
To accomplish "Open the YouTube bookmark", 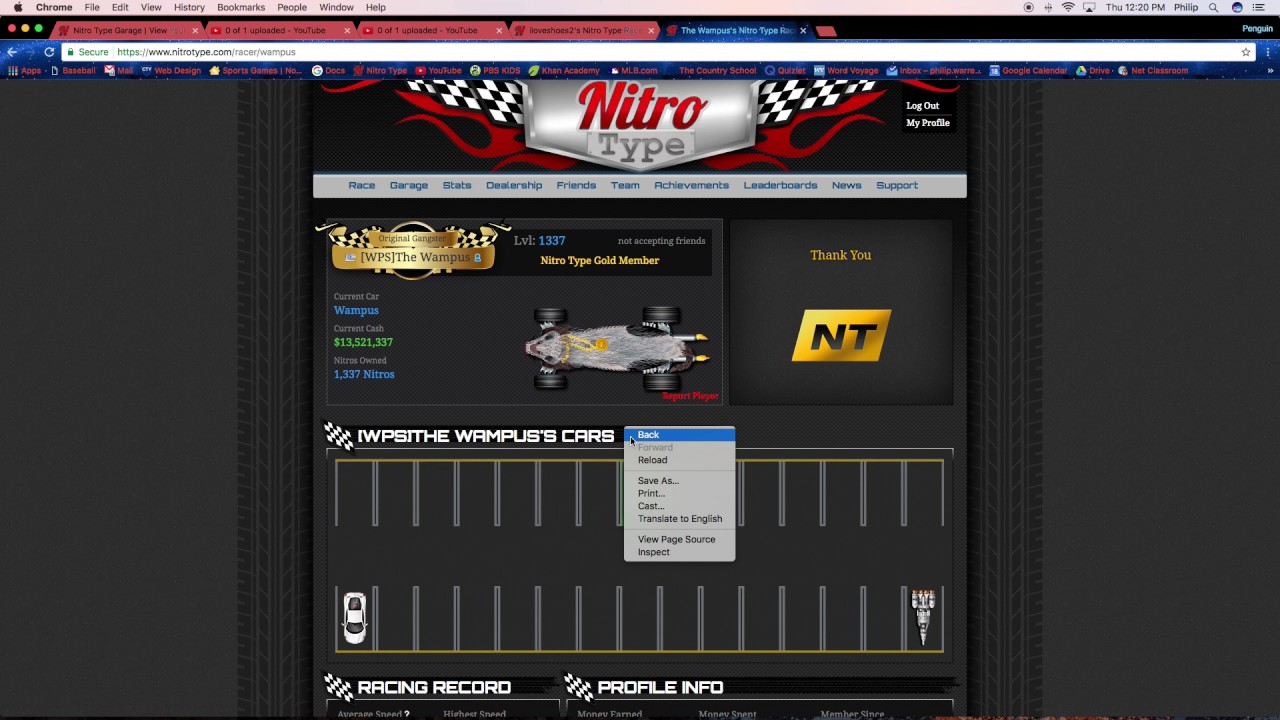I will [x=438, y=71].
